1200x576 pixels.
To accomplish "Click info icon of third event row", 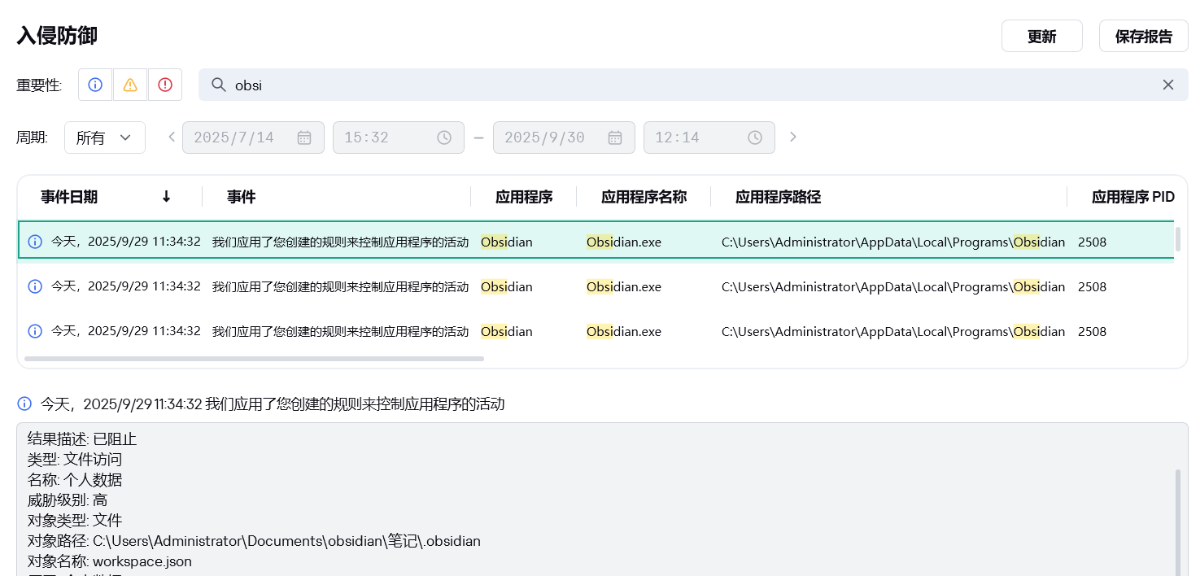I will coord(35,331).
